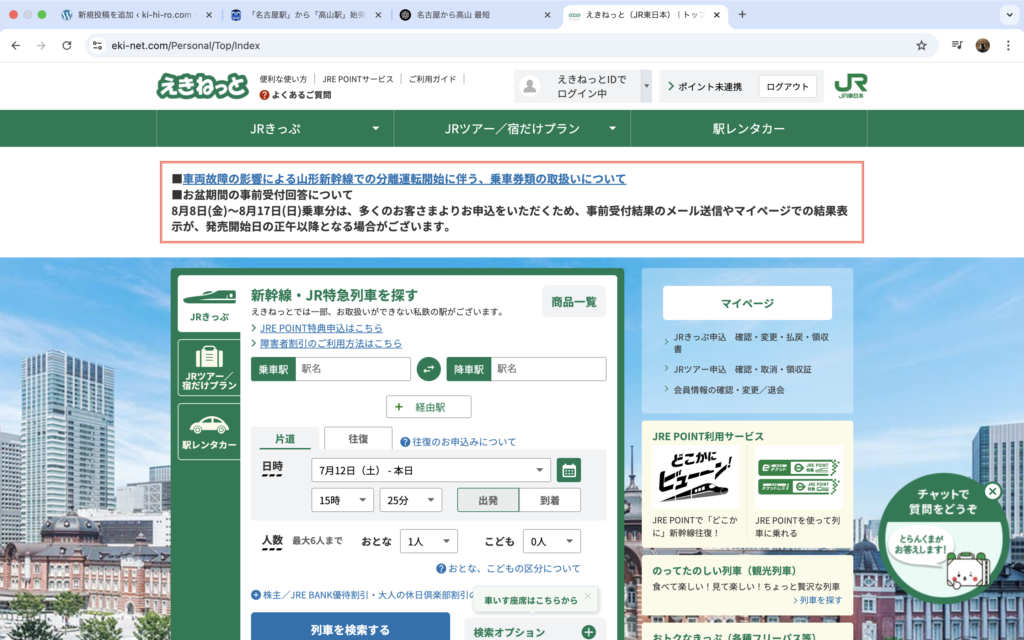
Task: Open a new browser tab
Action: click(742, 14)
